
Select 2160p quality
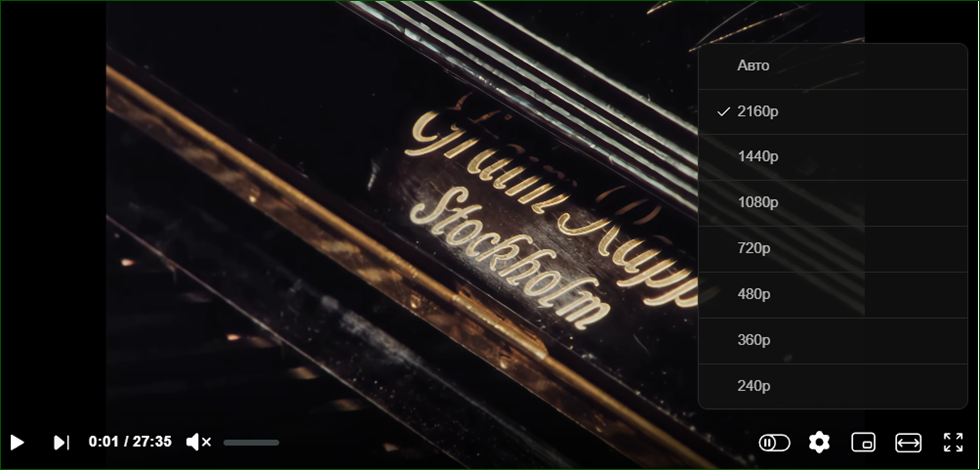832,112
